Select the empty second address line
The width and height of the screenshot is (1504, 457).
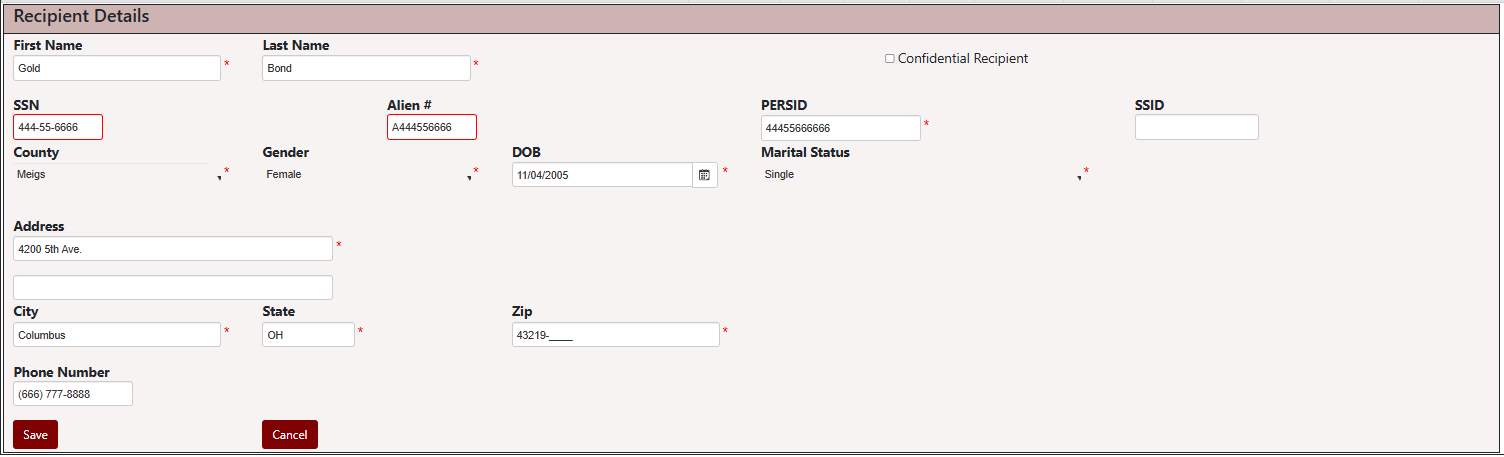coord(173,288)
